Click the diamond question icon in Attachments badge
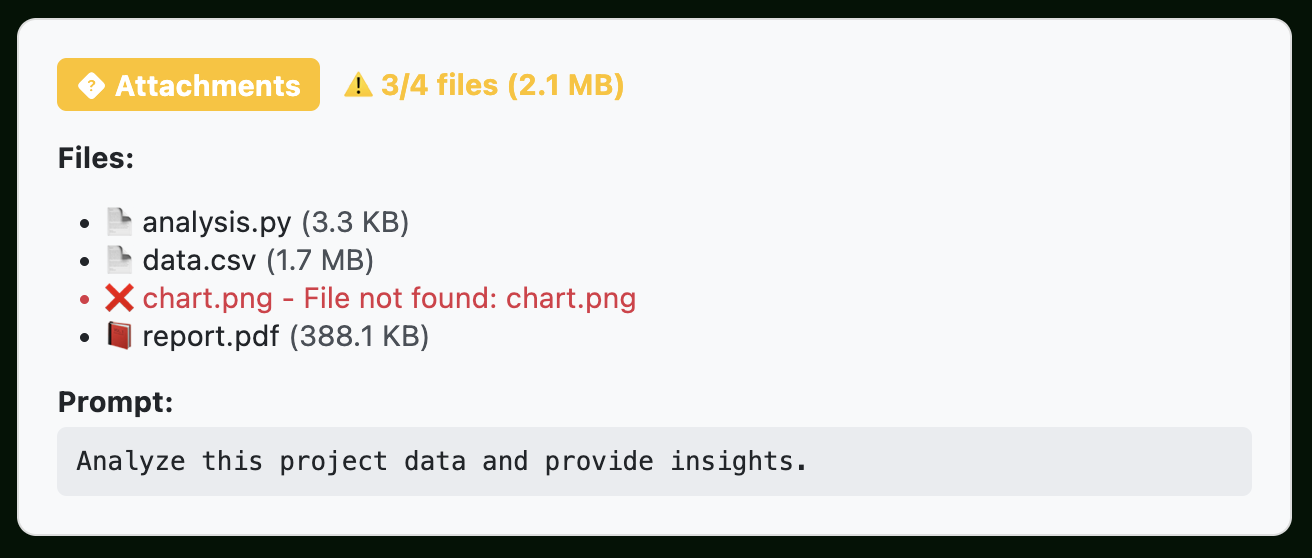This screenshot has height=558, width=1312. pos(91,86)
